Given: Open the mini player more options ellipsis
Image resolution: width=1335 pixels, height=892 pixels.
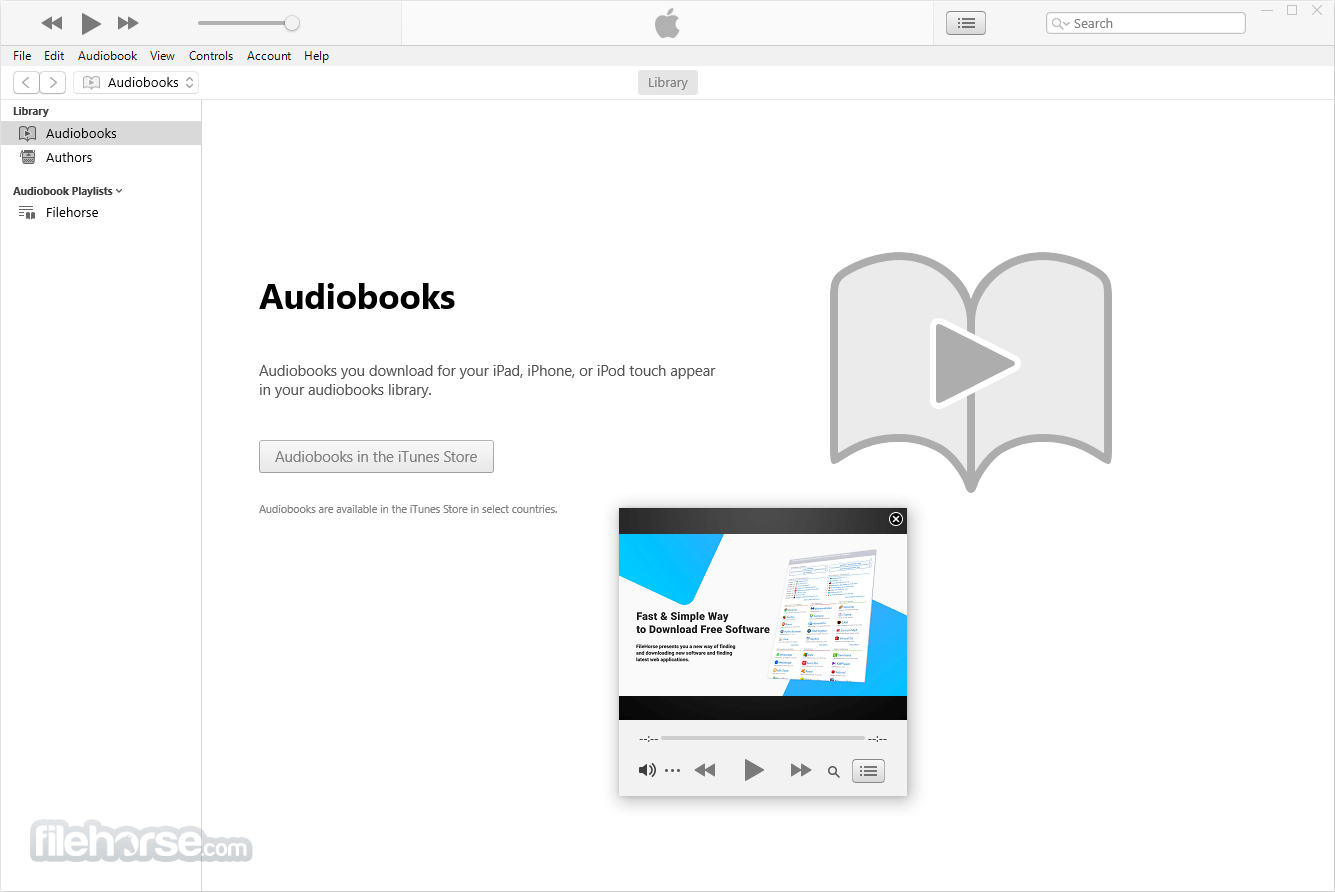Looking at the screenshot, I should (672, 770).
